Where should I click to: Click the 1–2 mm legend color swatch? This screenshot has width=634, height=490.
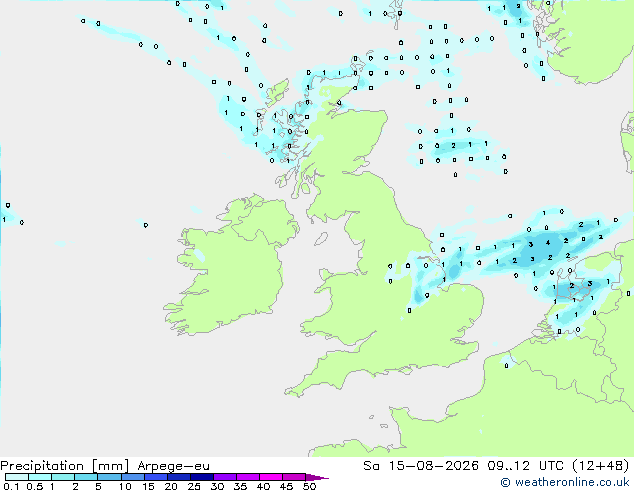pyautogui.click(x=63, y=477)
